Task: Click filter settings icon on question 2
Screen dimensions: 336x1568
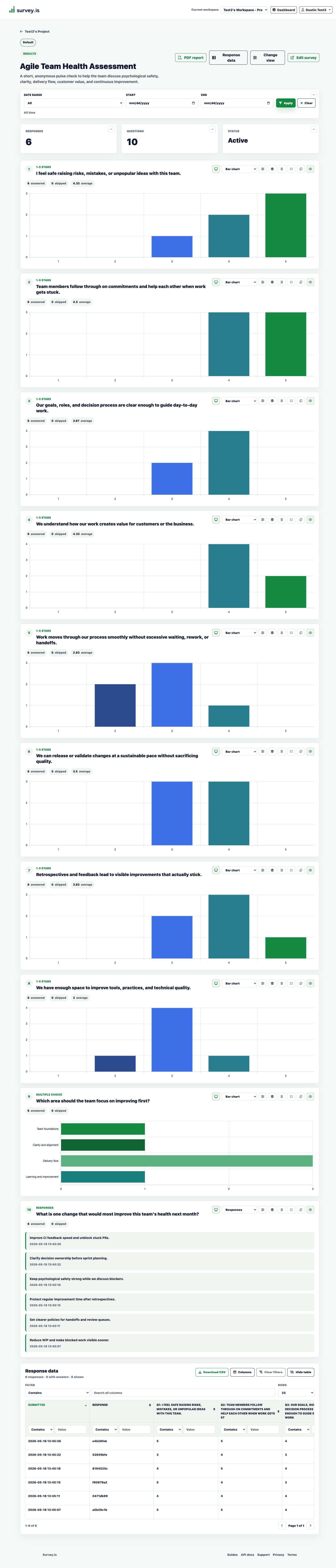Action: (263, 282)
